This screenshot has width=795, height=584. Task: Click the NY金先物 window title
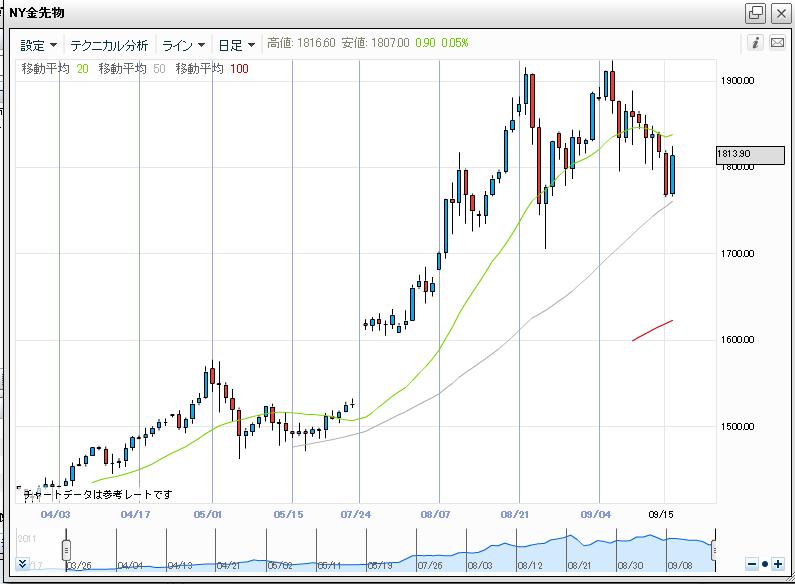[x=37, y=13]
